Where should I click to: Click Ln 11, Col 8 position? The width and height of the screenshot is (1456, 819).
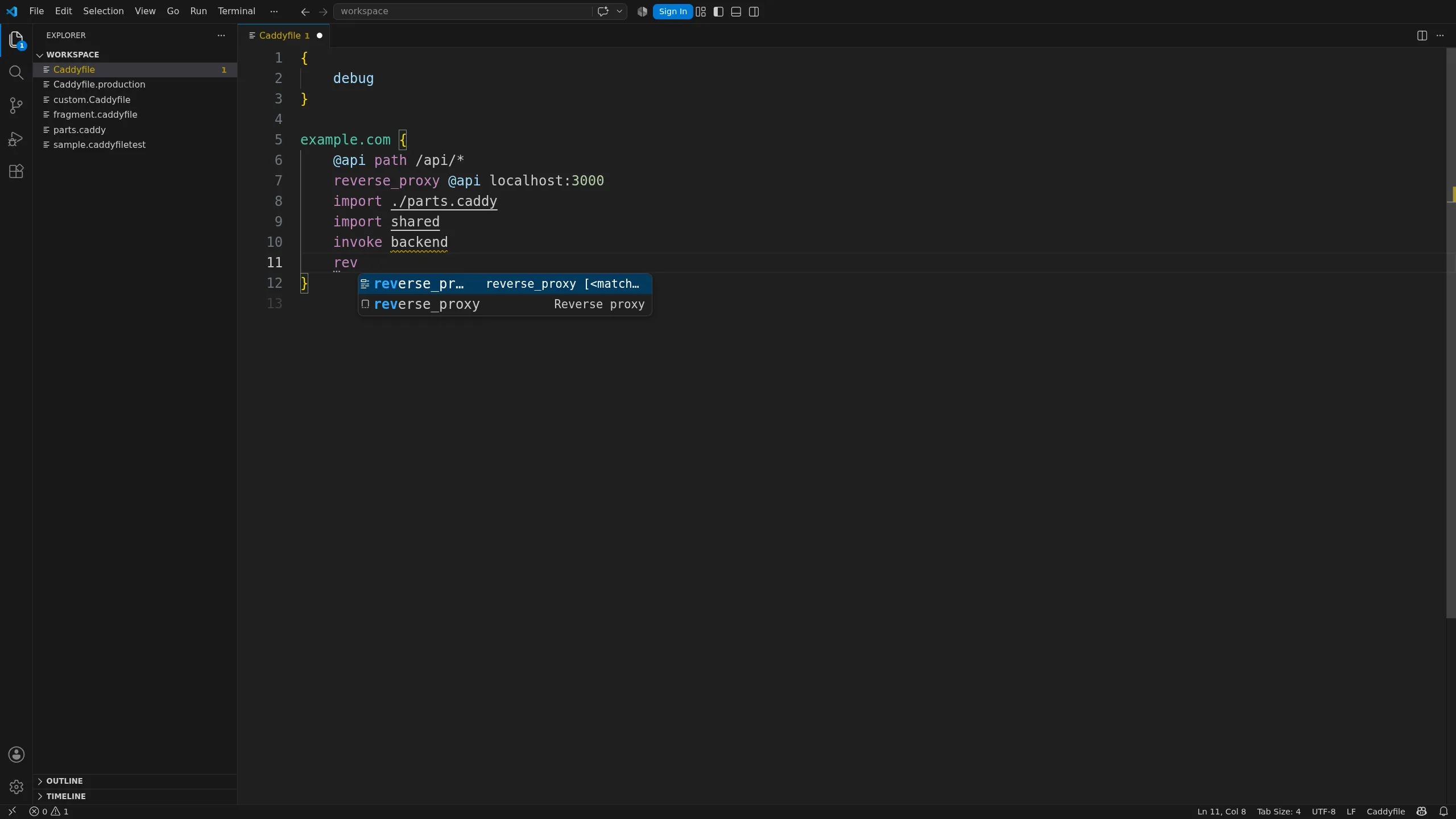[x=1221, y=812]
